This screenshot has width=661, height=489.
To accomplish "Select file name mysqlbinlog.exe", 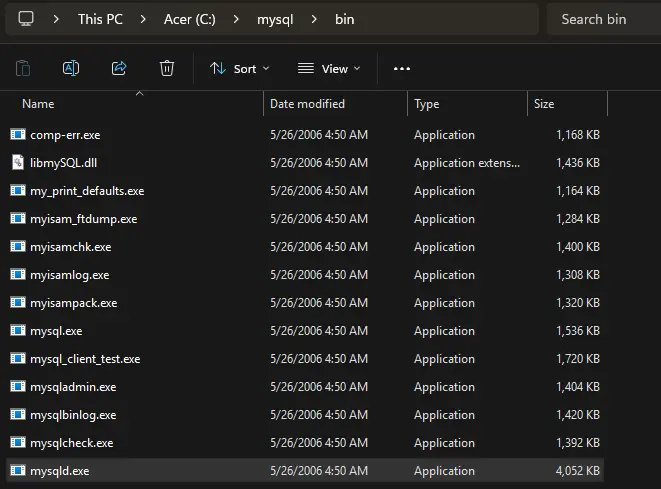I will click(x=73, y=415).
